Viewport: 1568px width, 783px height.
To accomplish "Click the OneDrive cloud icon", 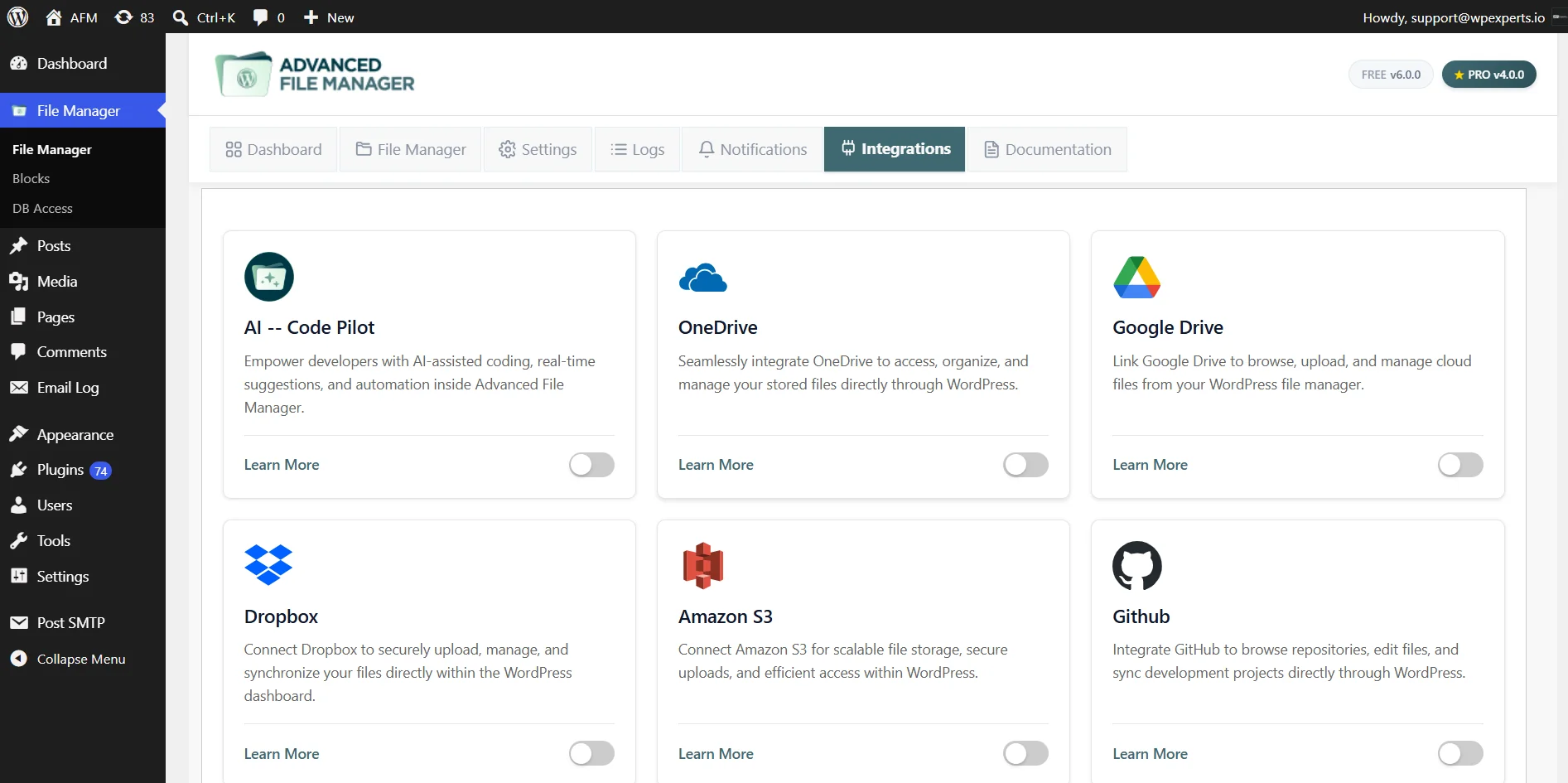I will pyautogui.click(x=702, y=278).
